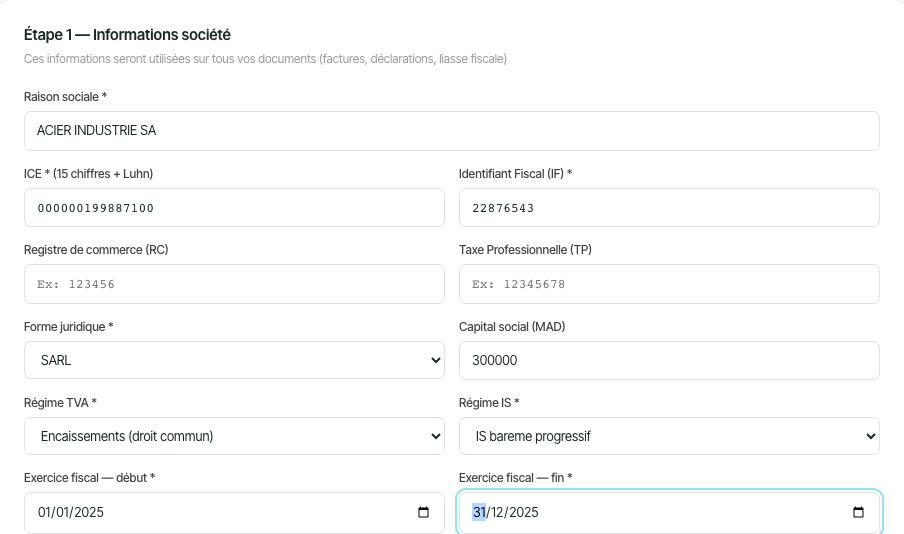Viewport: 904px width, 534px height.
Task: Open calendar picker for Exercice fiscal fin
Action: (858, 512)
